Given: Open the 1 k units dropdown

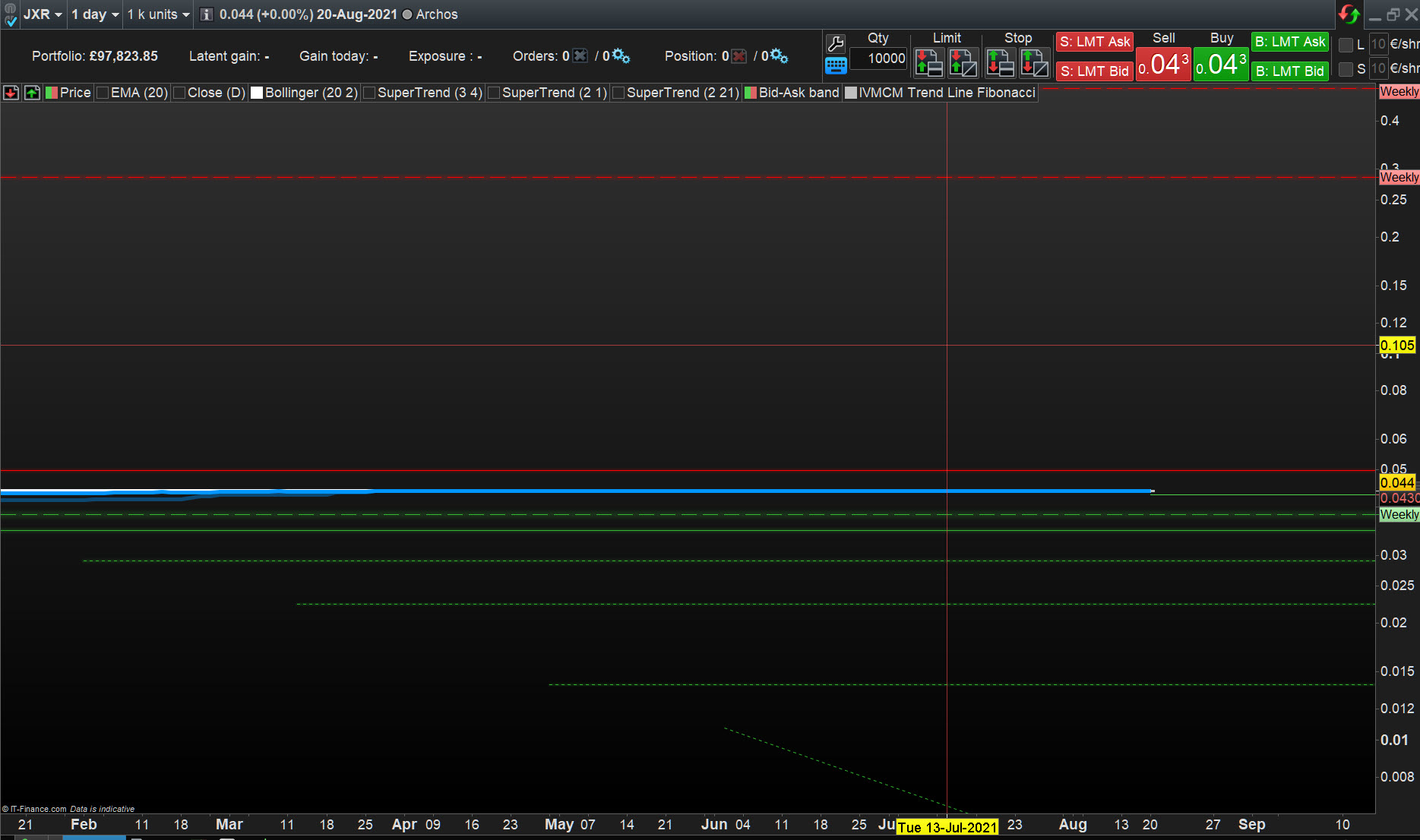Looking at the screenshot, I should 158,14.
